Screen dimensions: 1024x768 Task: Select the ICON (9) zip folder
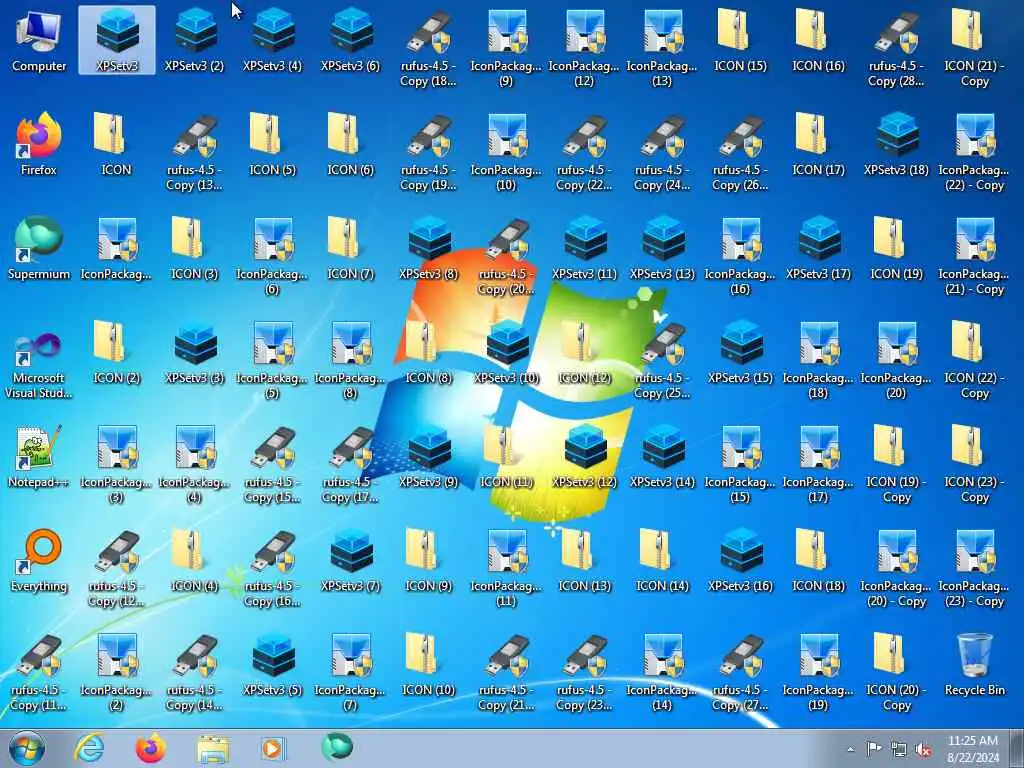[428, 560]
